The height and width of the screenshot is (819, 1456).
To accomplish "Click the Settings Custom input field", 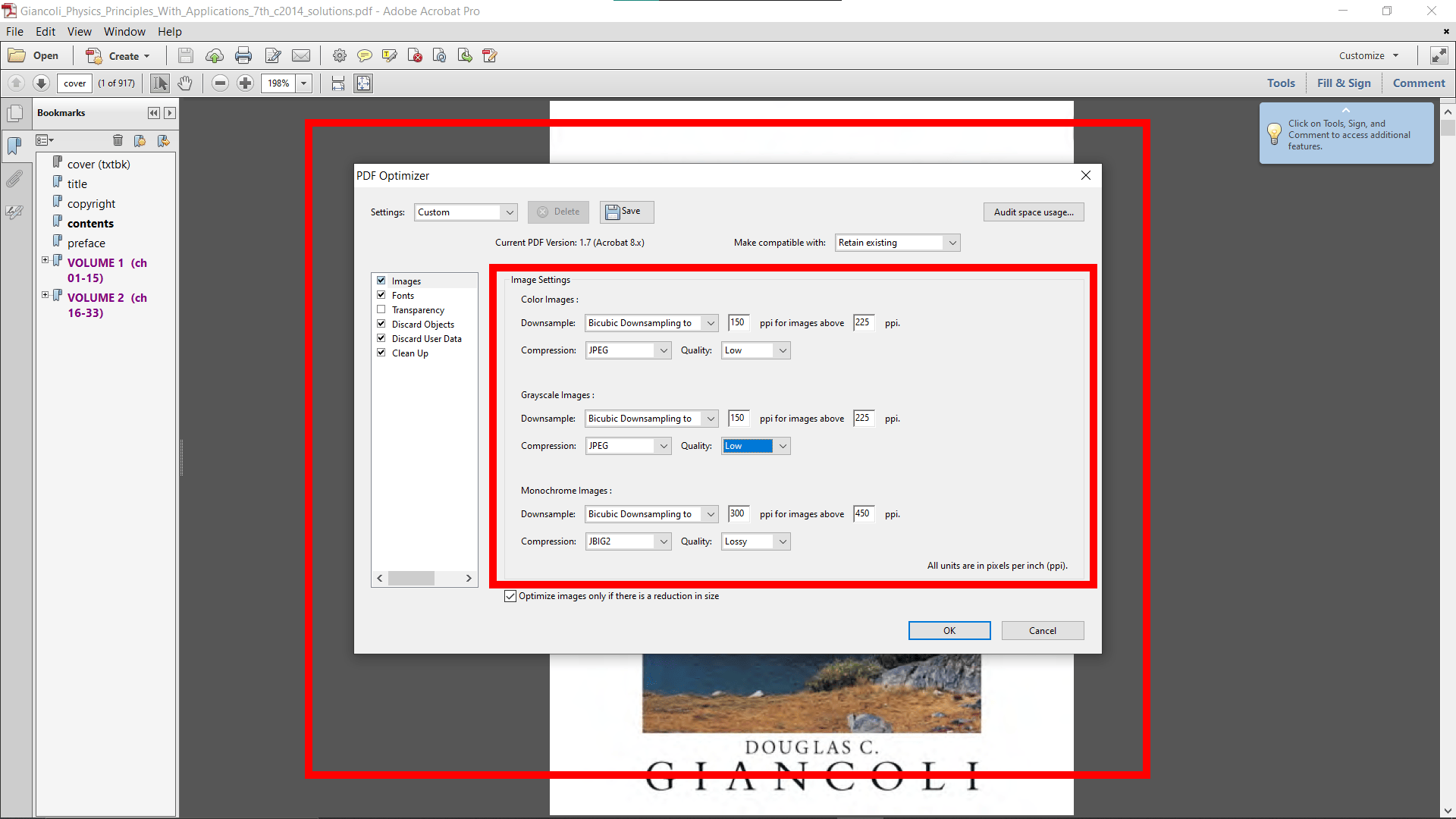I will pyautogui.click(x=463, y=211).
